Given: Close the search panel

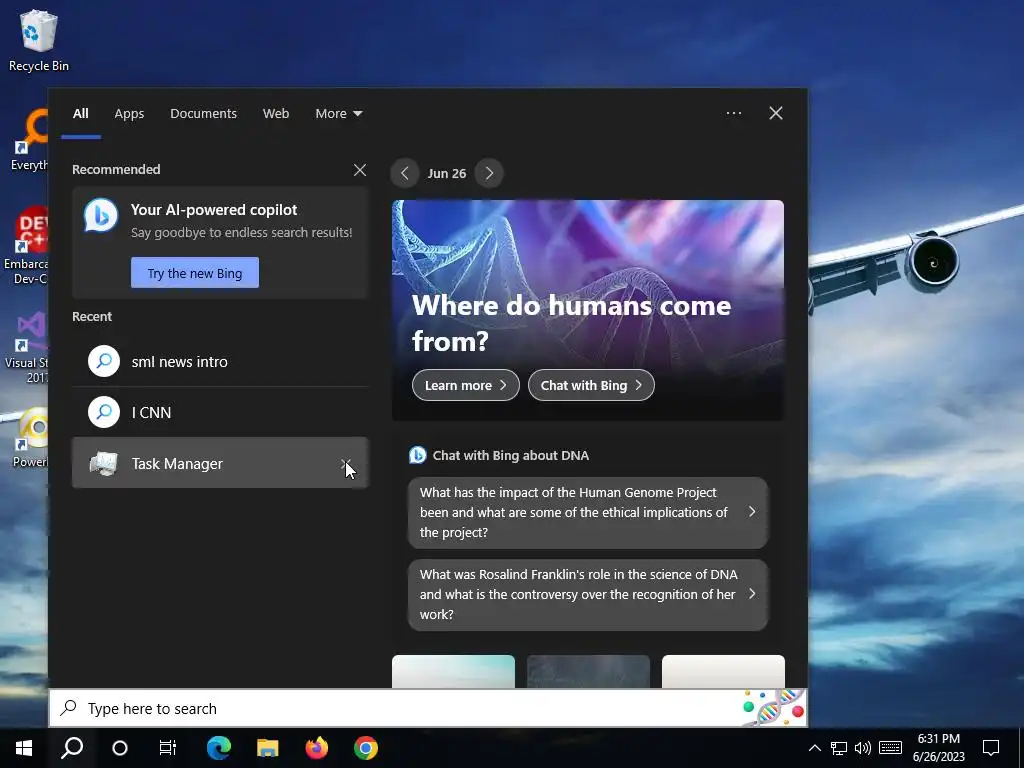Looking at the screenshot, I should (x=776, y=113).
